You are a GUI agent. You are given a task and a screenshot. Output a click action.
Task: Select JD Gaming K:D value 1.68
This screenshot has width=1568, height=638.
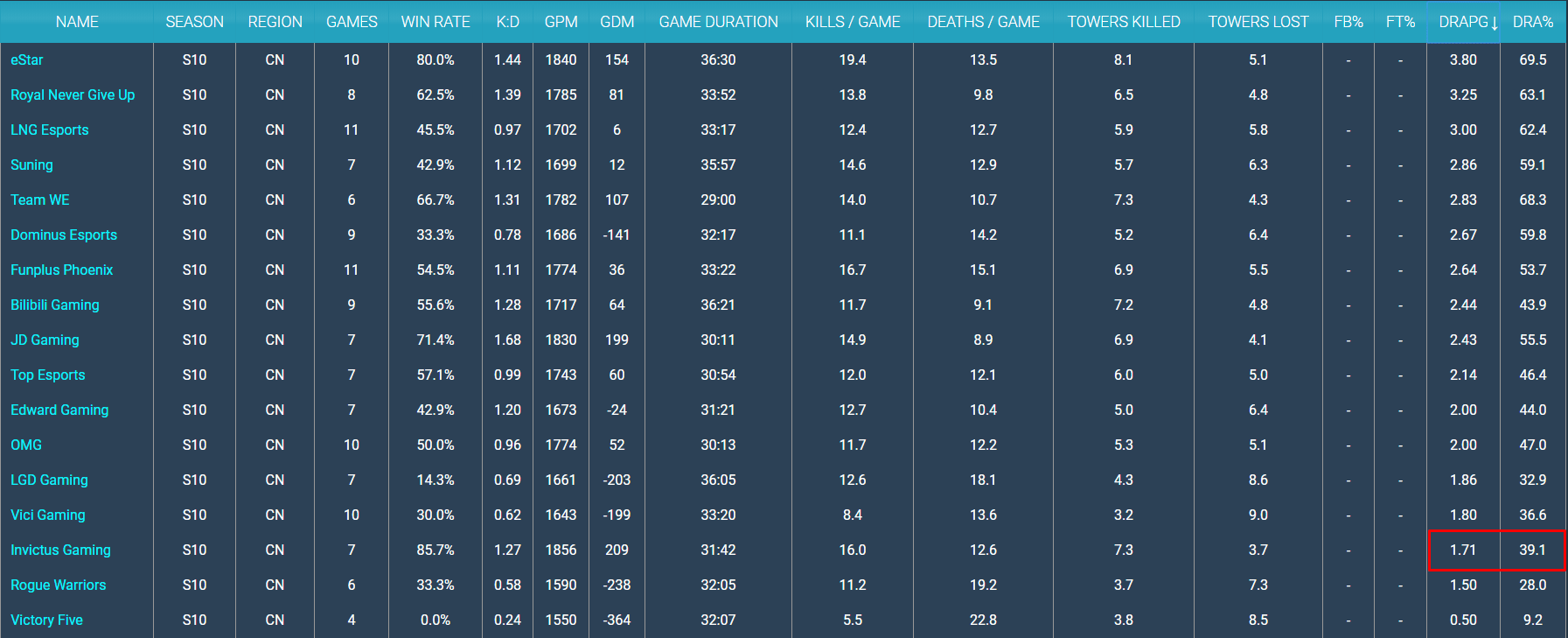click(x=507, y=340)
